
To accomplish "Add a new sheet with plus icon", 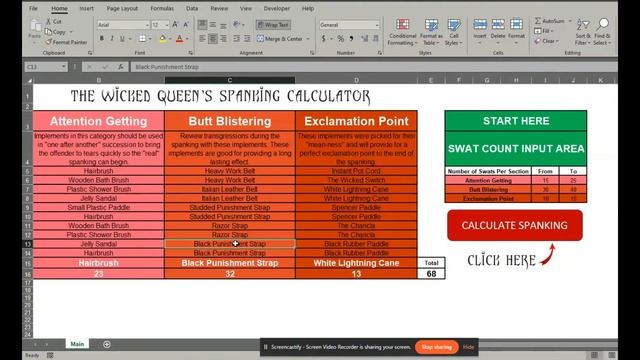I will pyautogui.click(x=107, y=344).
